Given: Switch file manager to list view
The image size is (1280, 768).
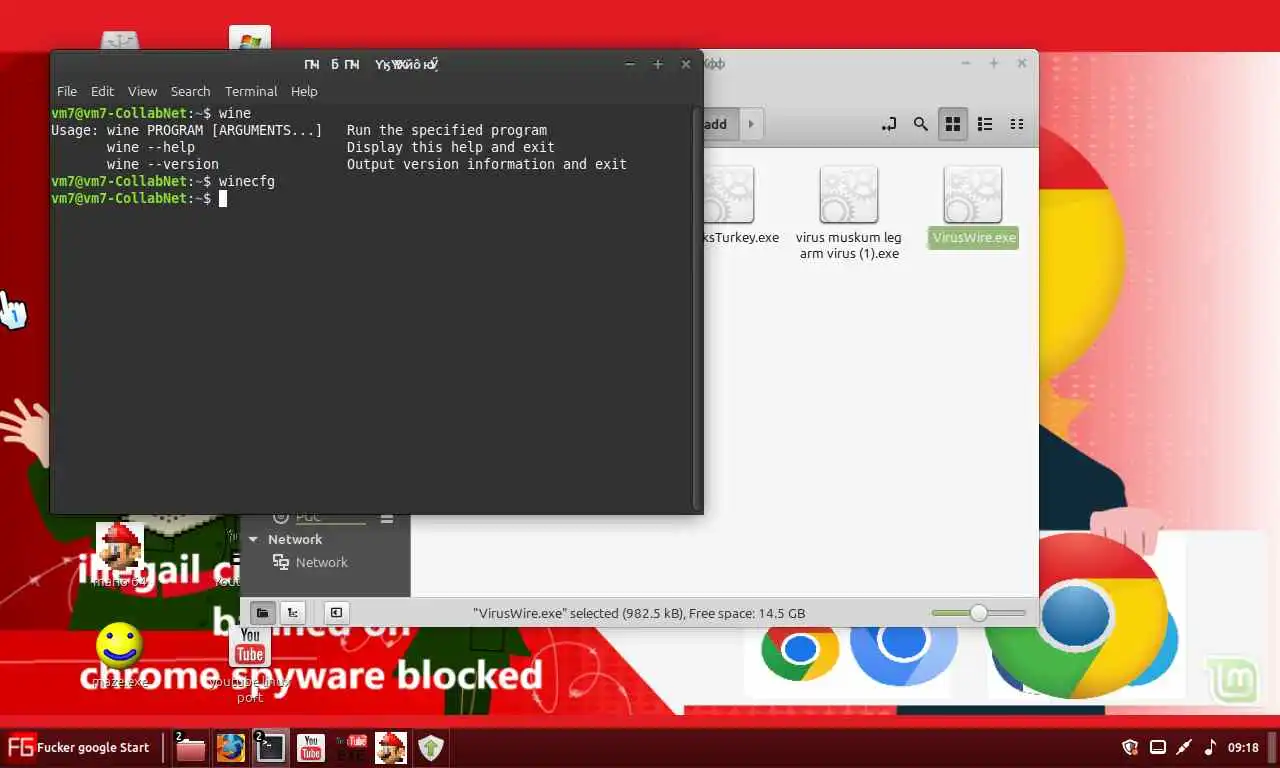Looking at the screenshot, I should [985, 124].
